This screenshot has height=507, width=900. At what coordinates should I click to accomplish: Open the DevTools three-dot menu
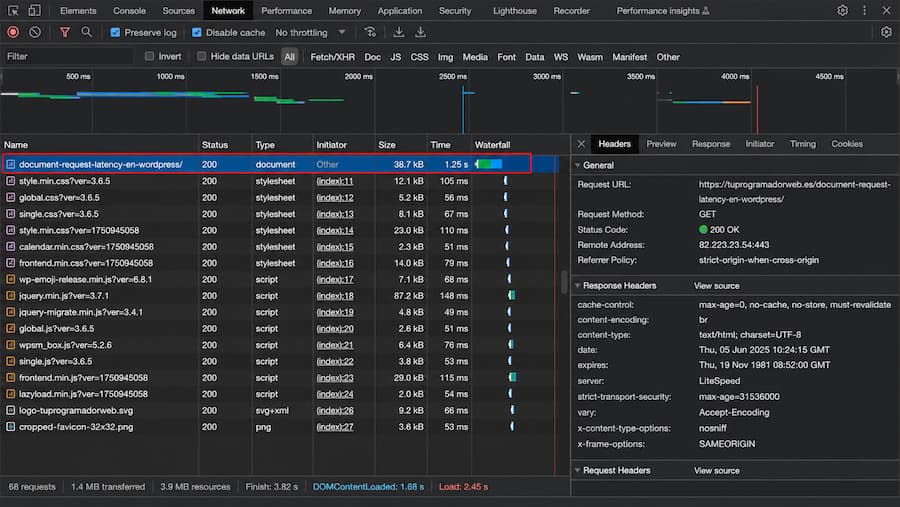[x=864, y=10]
